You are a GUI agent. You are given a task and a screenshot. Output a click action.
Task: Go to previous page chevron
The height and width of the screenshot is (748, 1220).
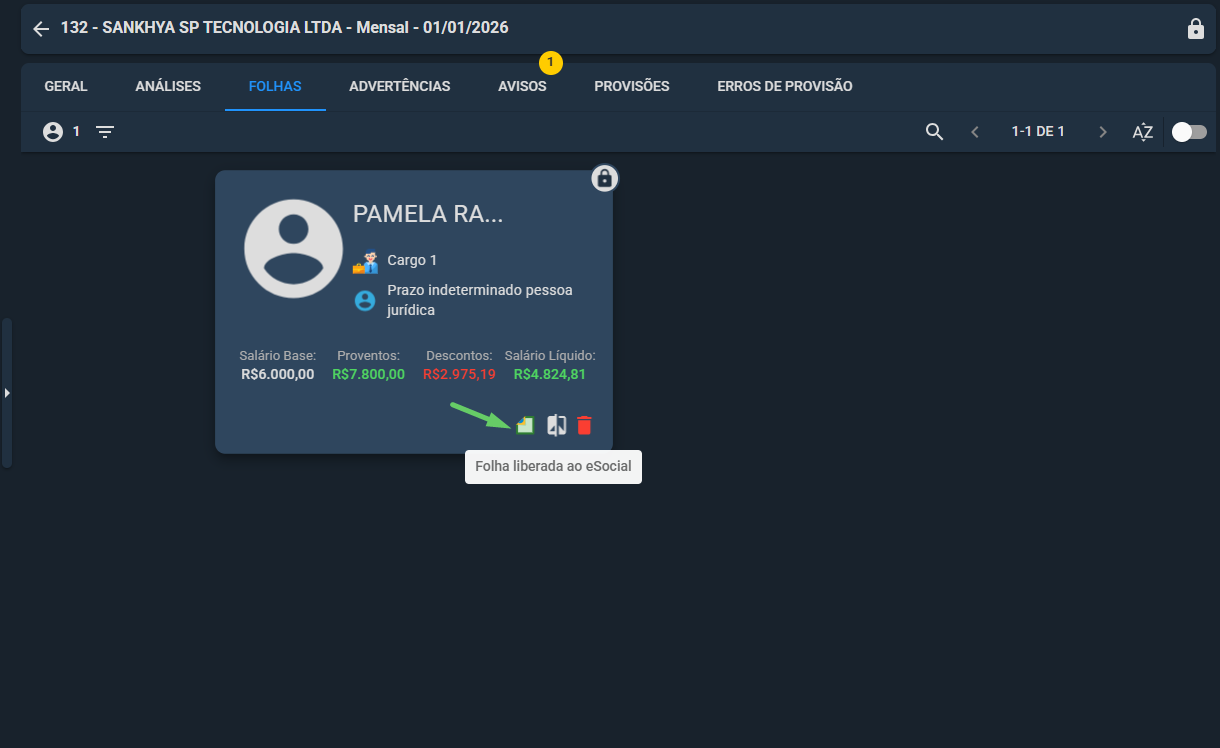(x=975, y=132)
